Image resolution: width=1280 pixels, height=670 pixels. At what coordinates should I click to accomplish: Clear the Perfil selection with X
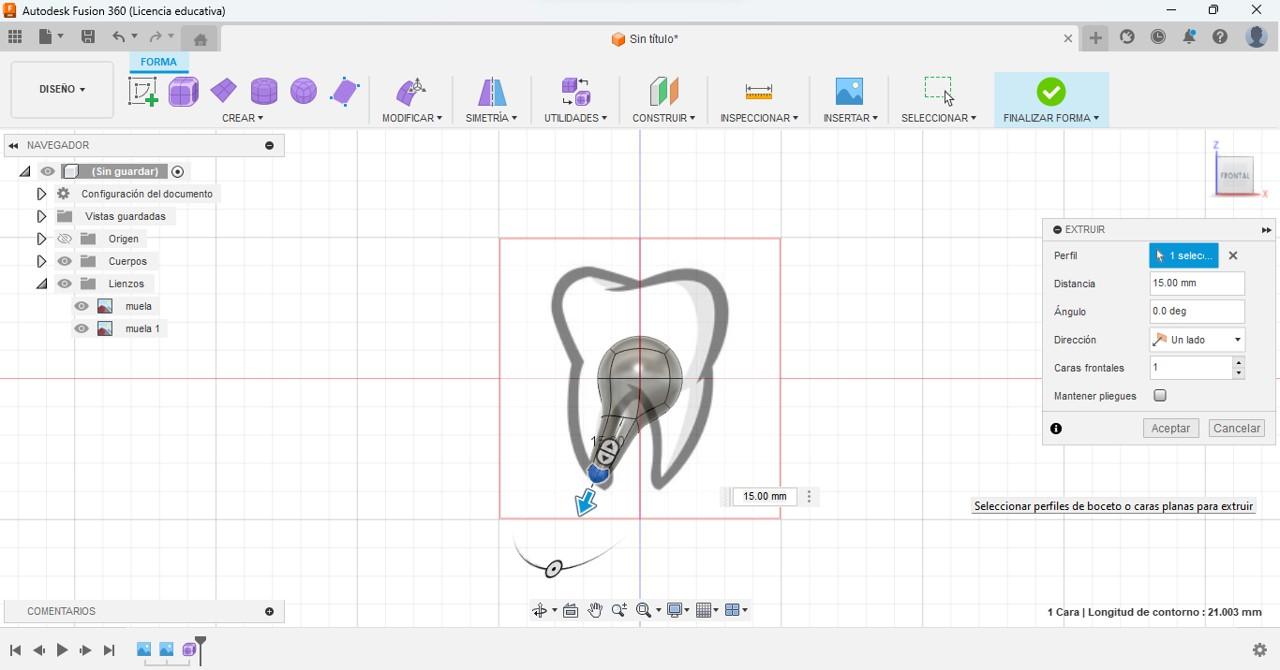[x=1233, y=256]
